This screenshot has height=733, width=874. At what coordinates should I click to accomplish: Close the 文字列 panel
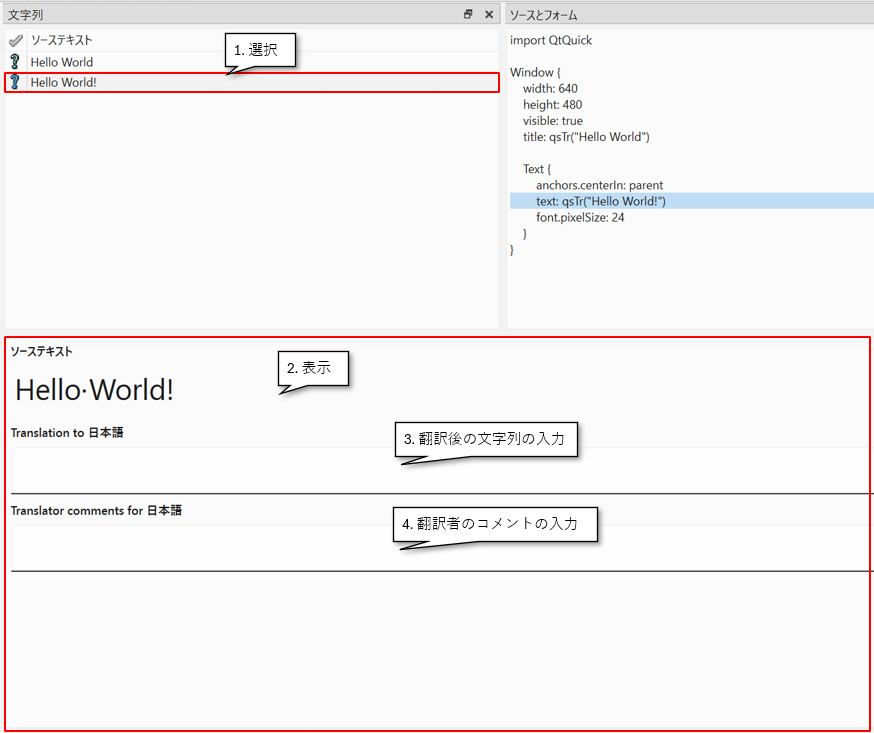[489, 15]
